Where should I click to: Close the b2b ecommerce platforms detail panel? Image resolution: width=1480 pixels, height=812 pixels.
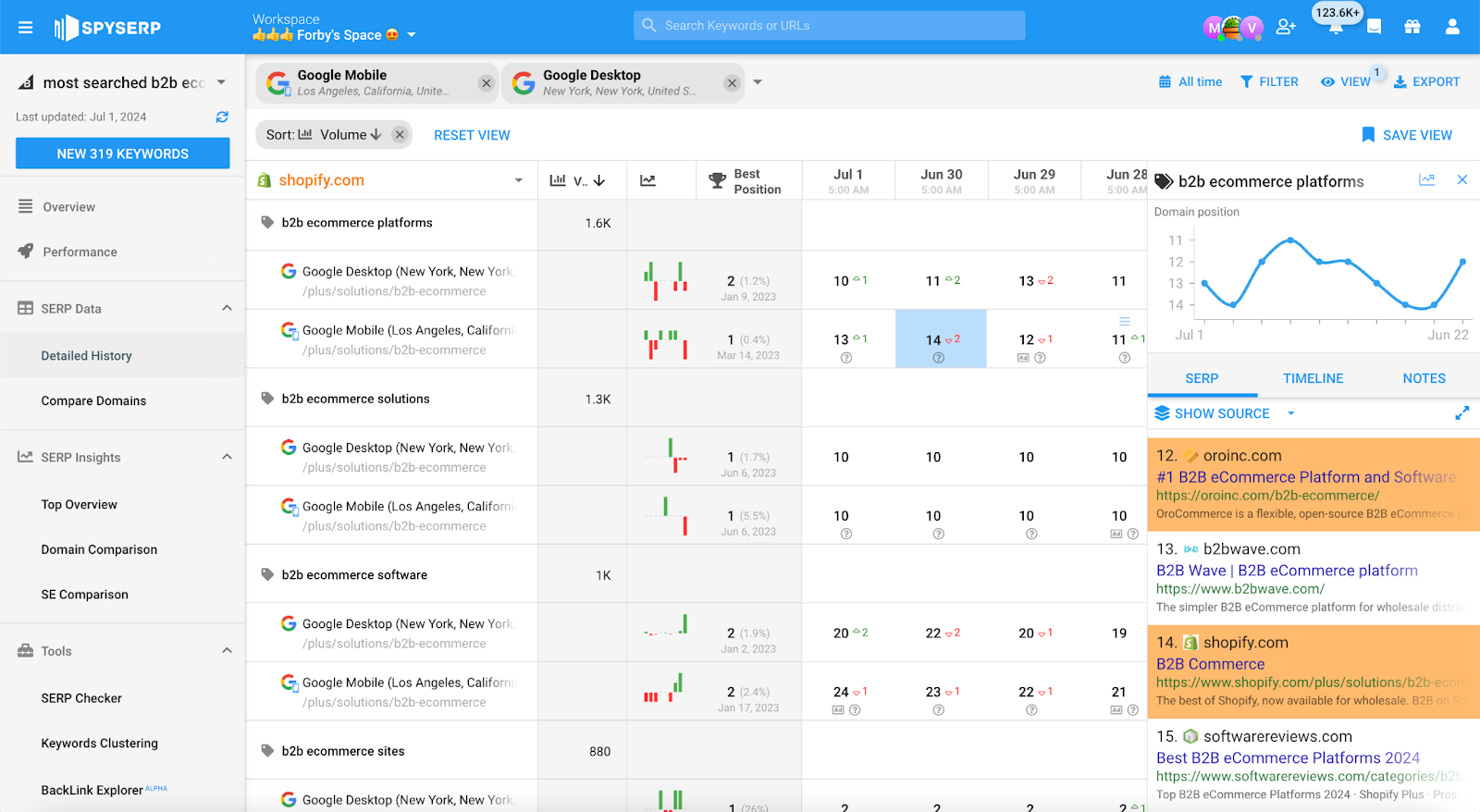click(1462, 180)
